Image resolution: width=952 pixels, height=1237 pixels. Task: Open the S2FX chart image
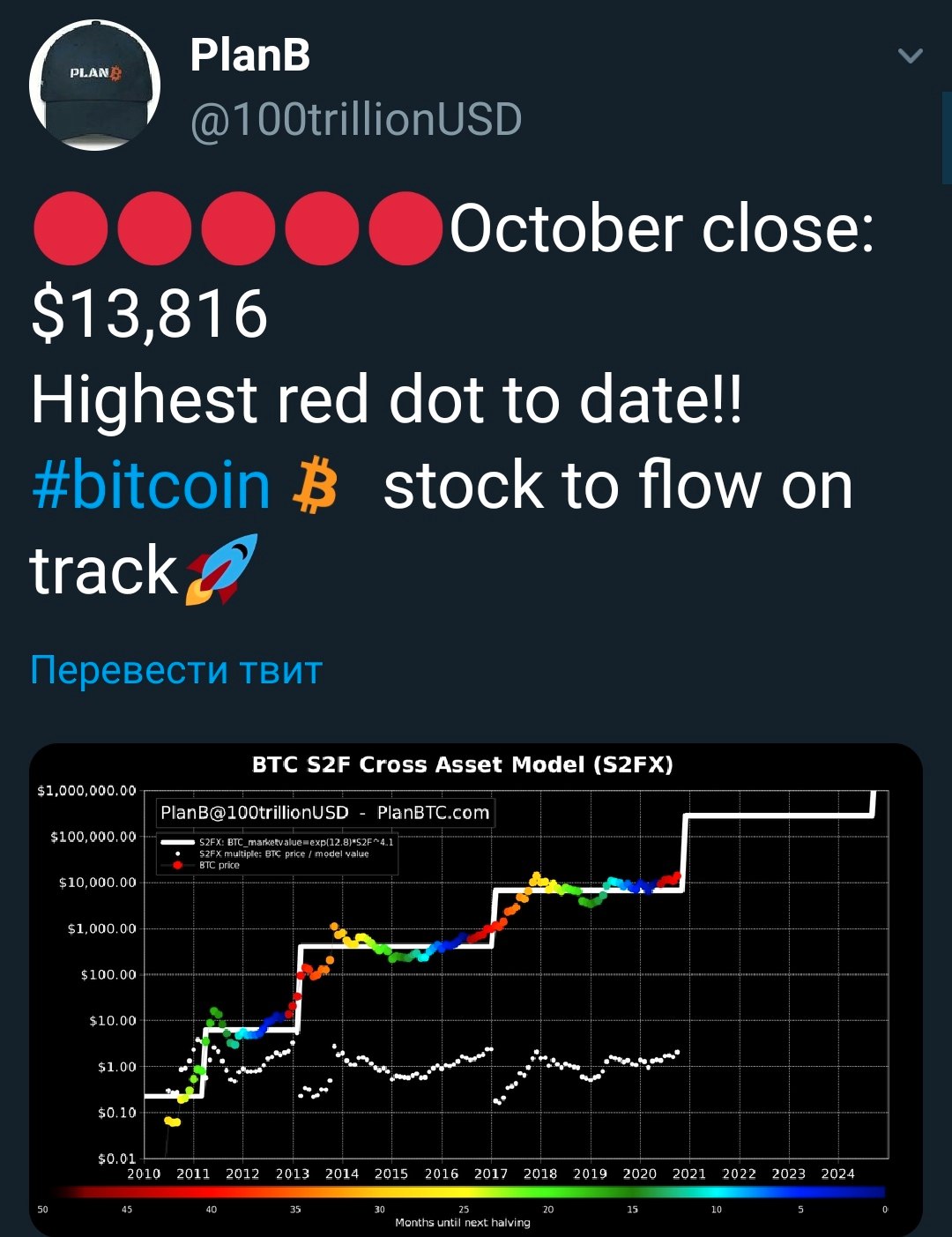click(476, 989)
